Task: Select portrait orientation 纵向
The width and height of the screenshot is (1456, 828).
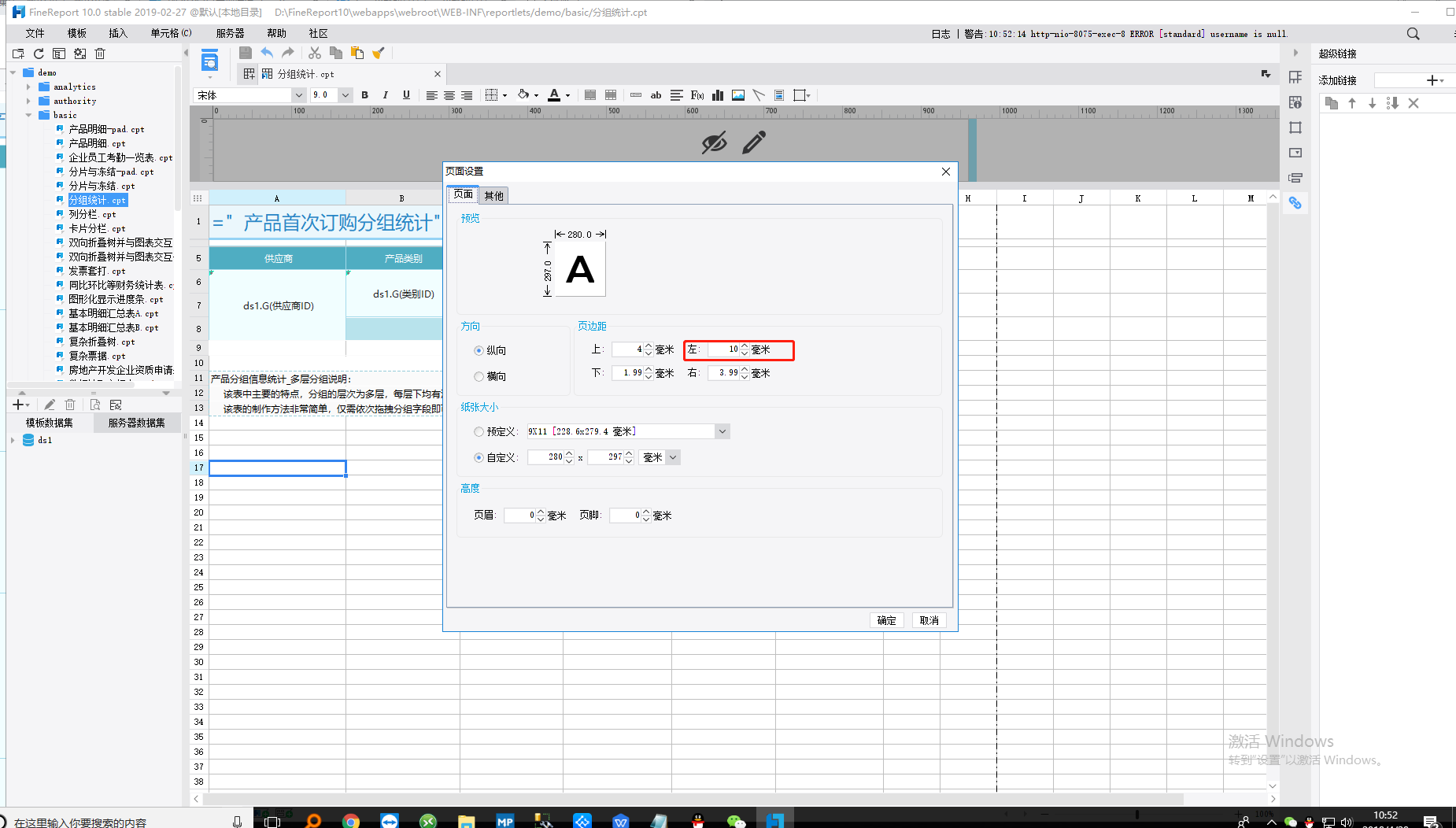Action: [479, 350]
